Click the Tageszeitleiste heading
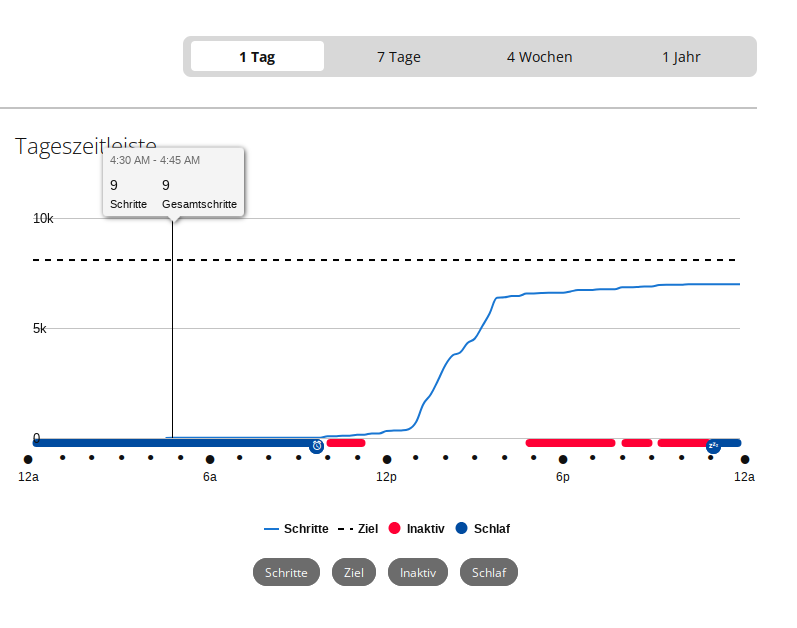797x628 pixels. (85, 146)
